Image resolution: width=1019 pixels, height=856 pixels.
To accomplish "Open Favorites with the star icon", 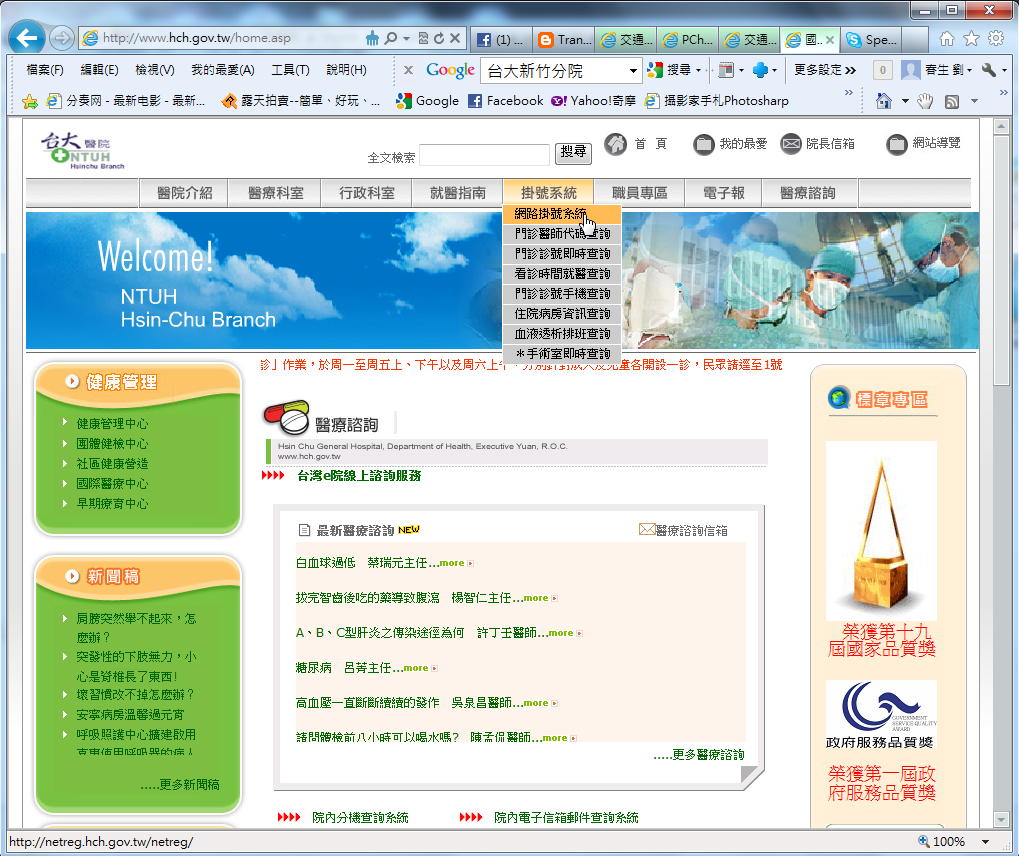I will pyautogui.click(x=972, y=39).
